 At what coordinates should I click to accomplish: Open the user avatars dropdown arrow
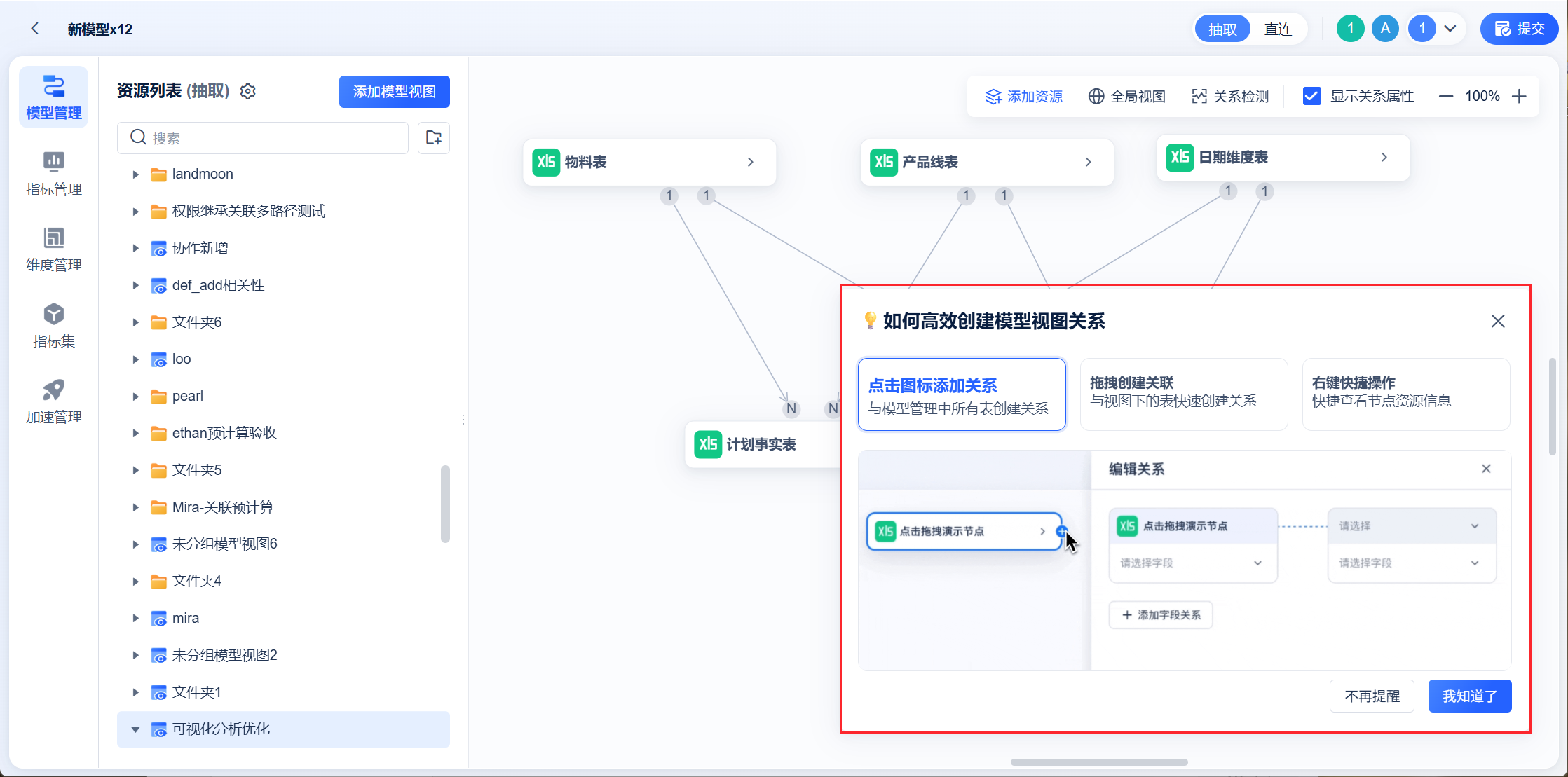(x=1450, y=29)
